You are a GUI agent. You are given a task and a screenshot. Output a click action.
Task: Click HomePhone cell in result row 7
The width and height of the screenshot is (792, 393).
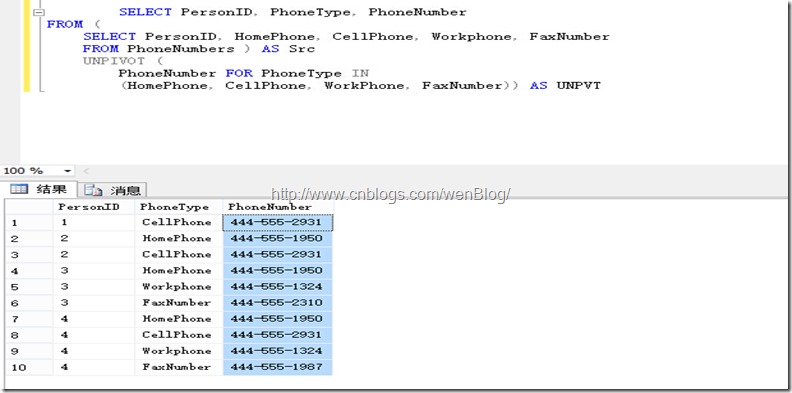pyautogui.click(x=178, y=319)
